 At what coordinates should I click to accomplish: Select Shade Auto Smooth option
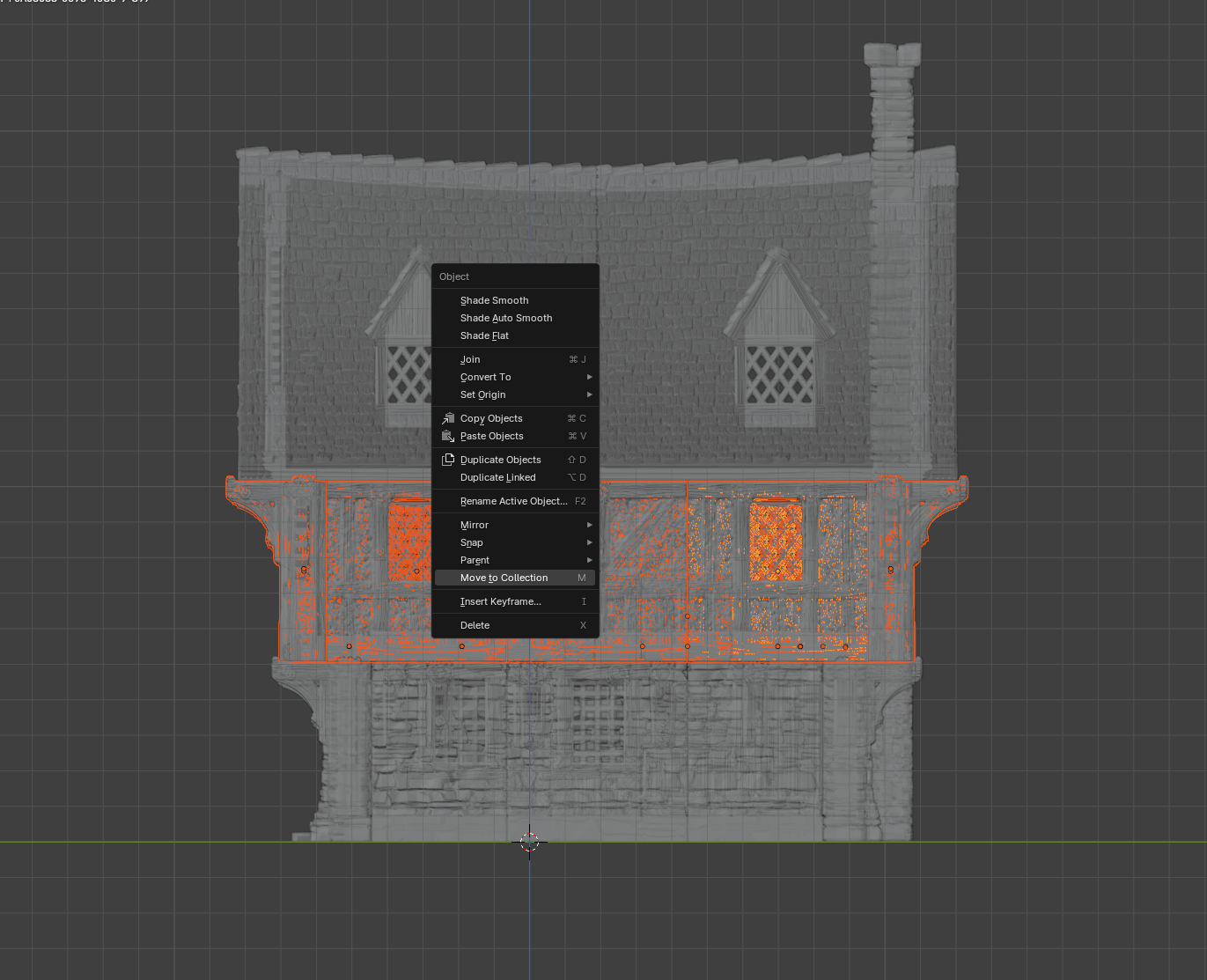point(505,318)
